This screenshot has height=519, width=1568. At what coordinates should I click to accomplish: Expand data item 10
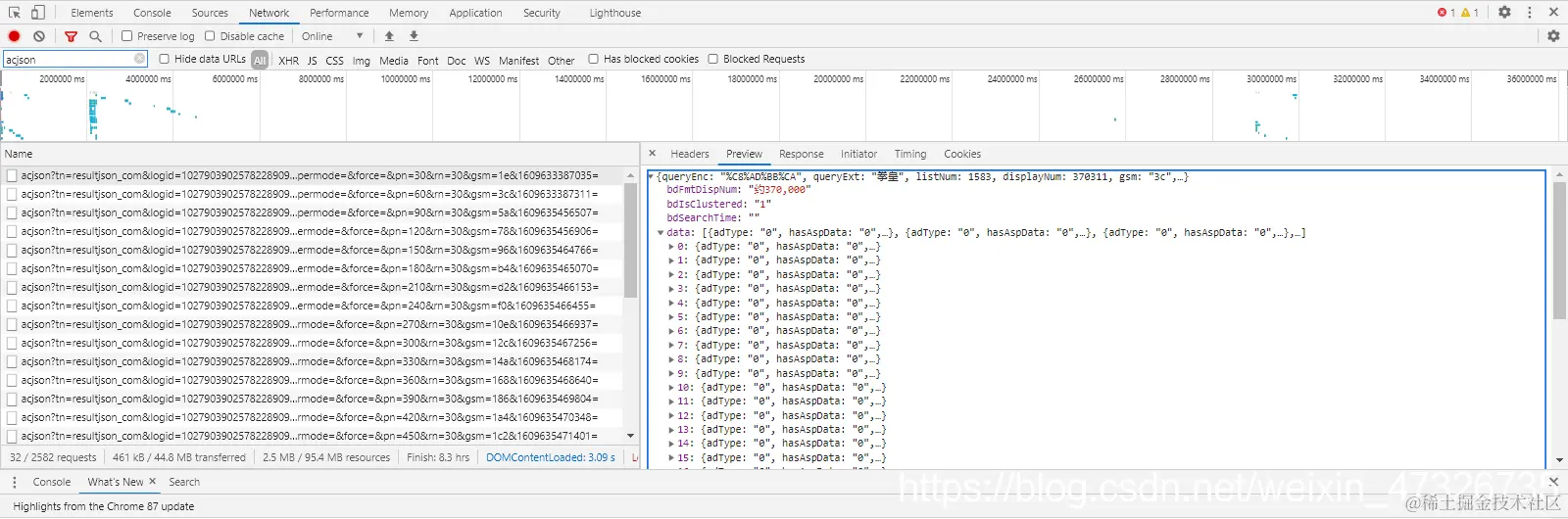pos(671,388)
